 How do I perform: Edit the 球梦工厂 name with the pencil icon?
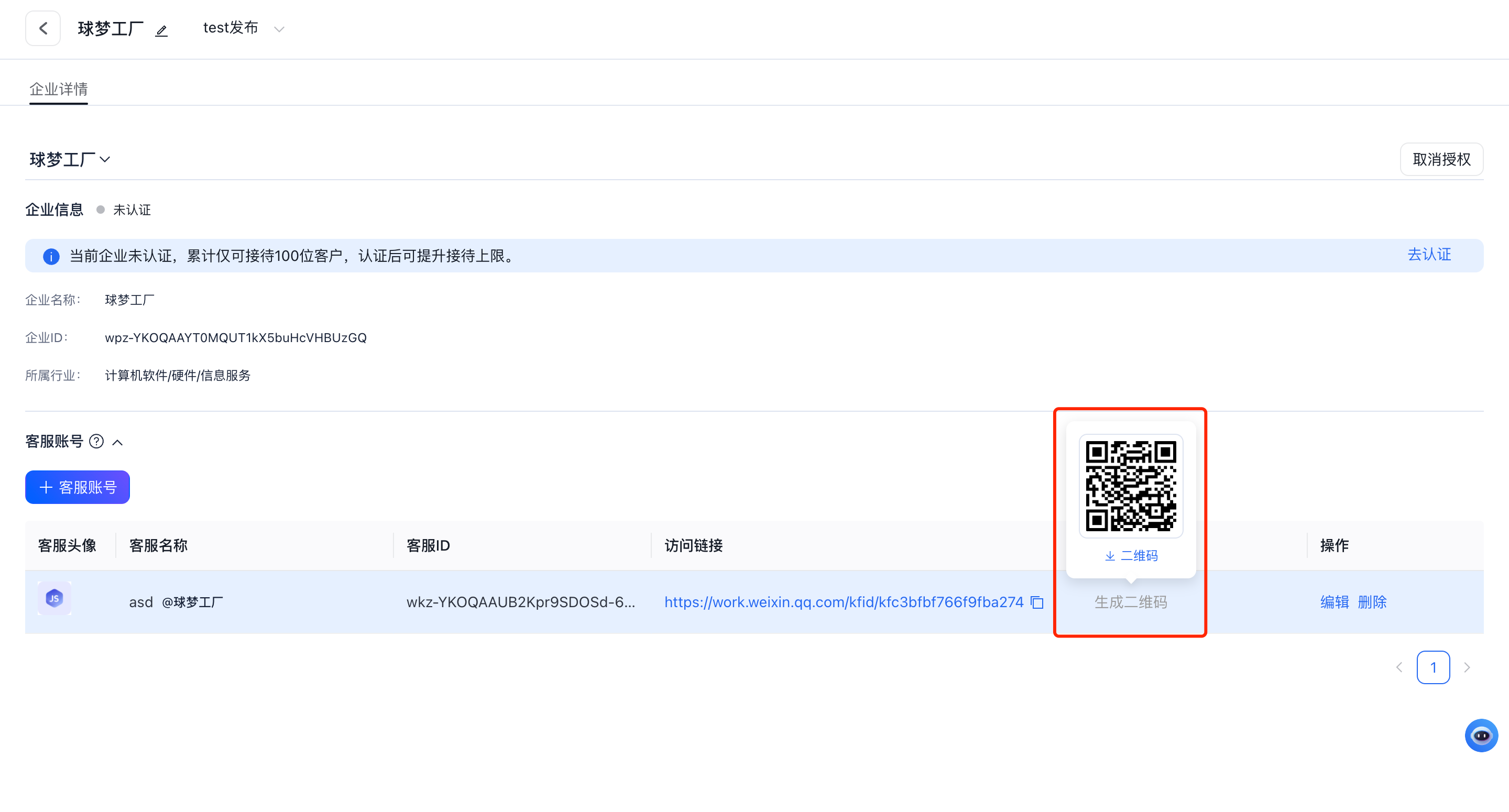[x=162, y=30]
